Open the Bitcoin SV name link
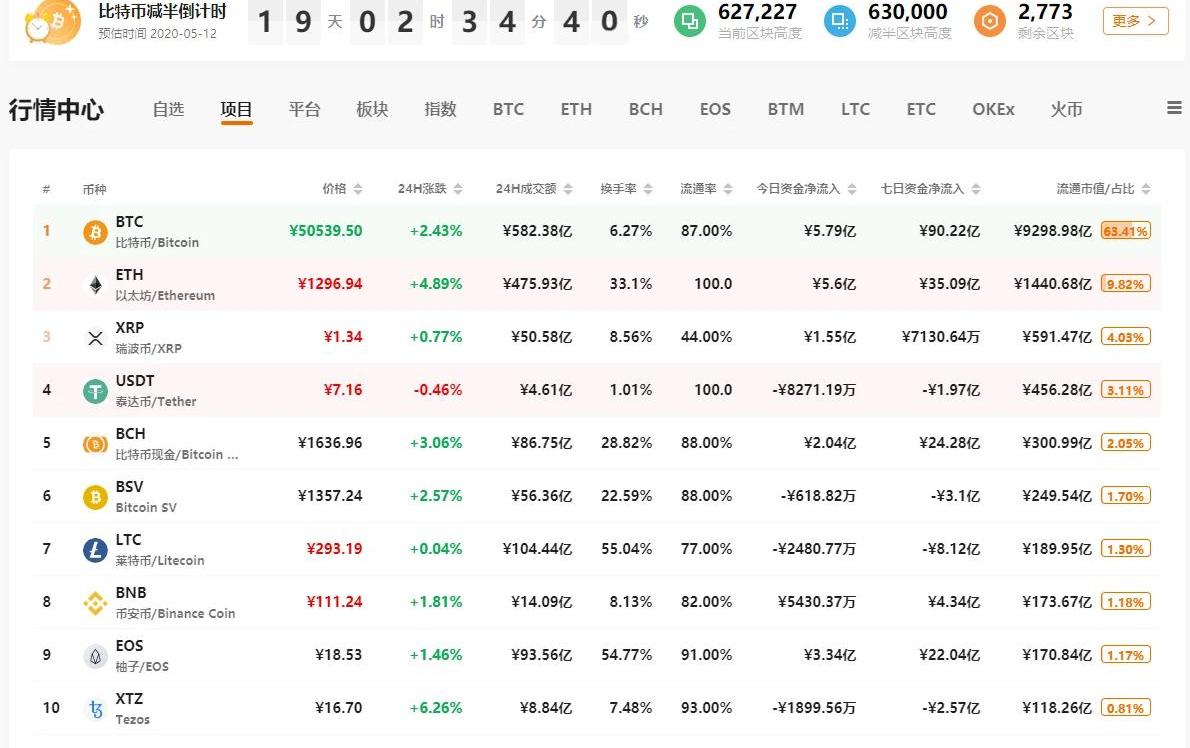This screenshot has width=1190, height=748. [x=146, y=507]
